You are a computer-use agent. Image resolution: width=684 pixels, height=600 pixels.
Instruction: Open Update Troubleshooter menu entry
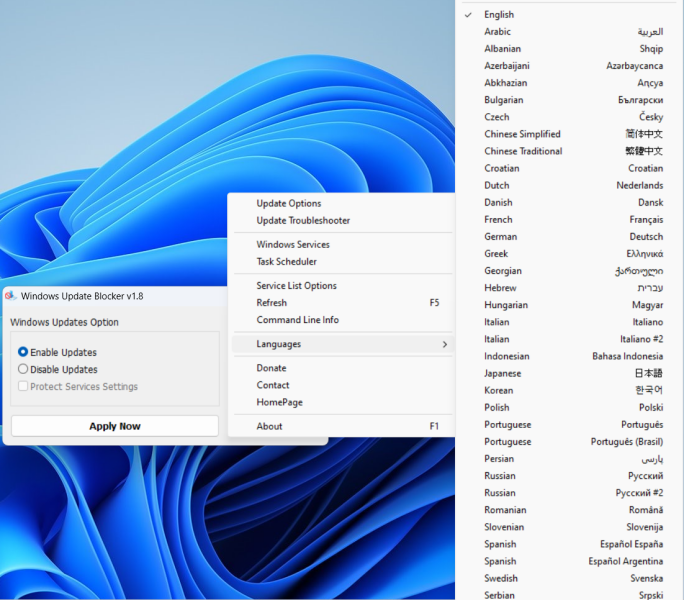342,220
